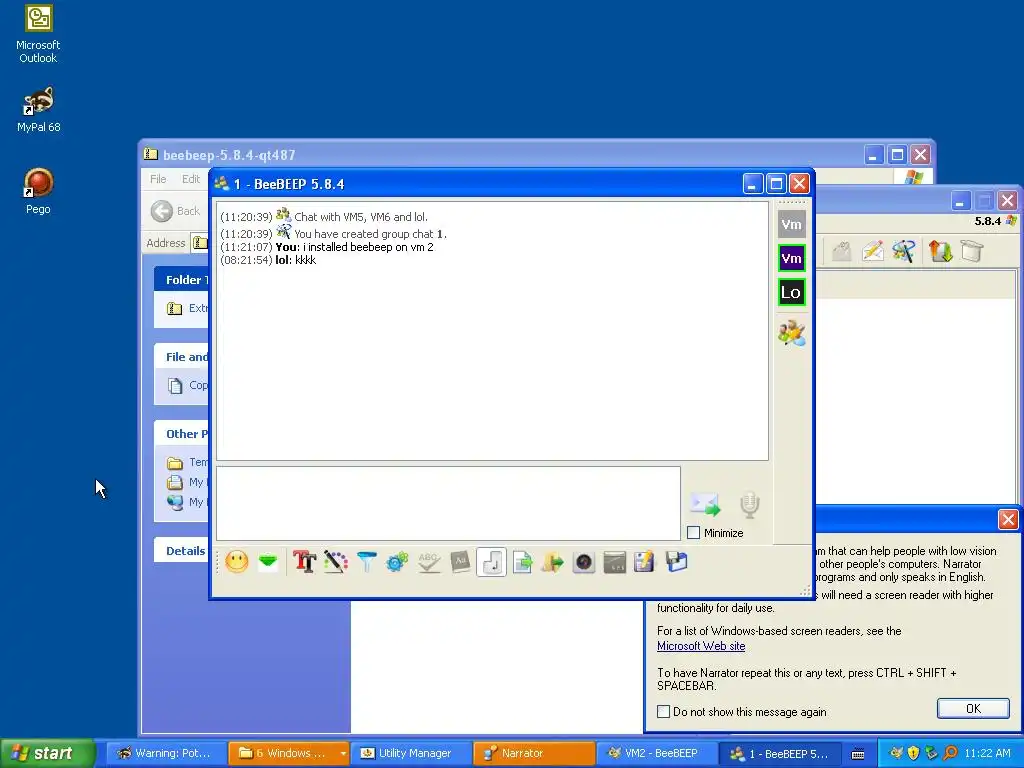The width and height of the screenshot is (1024, 768).
Task: Click the grayed envelope icon in back window
Action: [842, 251]
